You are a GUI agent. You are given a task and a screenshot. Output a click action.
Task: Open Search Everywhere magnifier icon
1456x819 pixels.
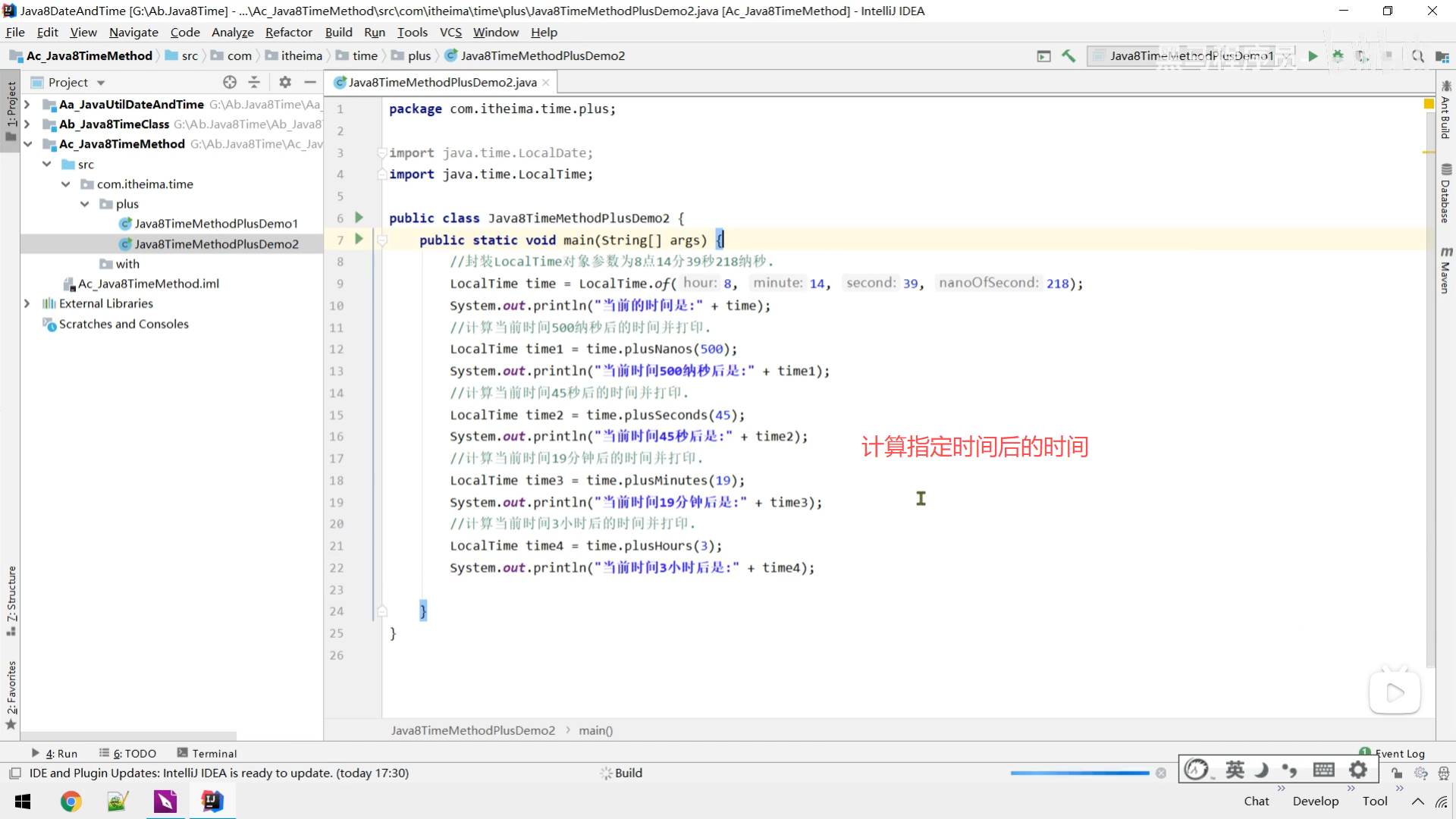[1417, 56]
